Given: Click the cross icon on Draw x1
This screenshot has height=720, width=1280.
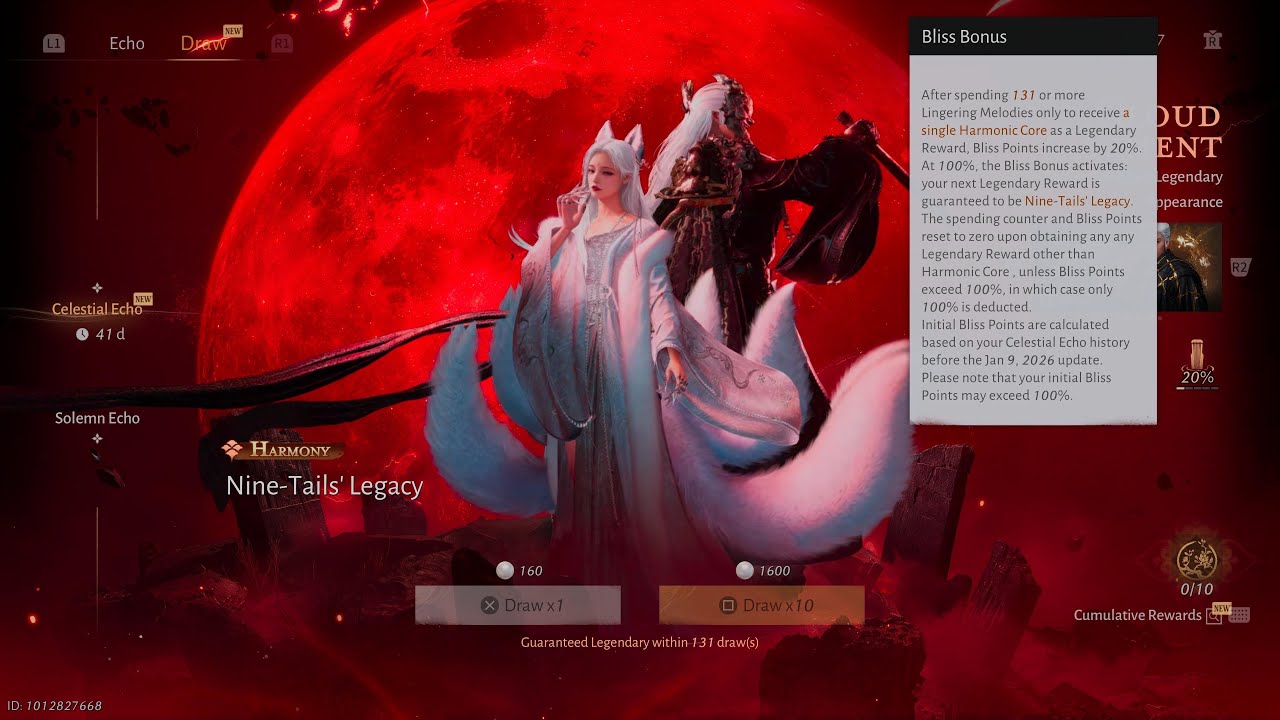Looking at the screenshot, I should 489,605.
